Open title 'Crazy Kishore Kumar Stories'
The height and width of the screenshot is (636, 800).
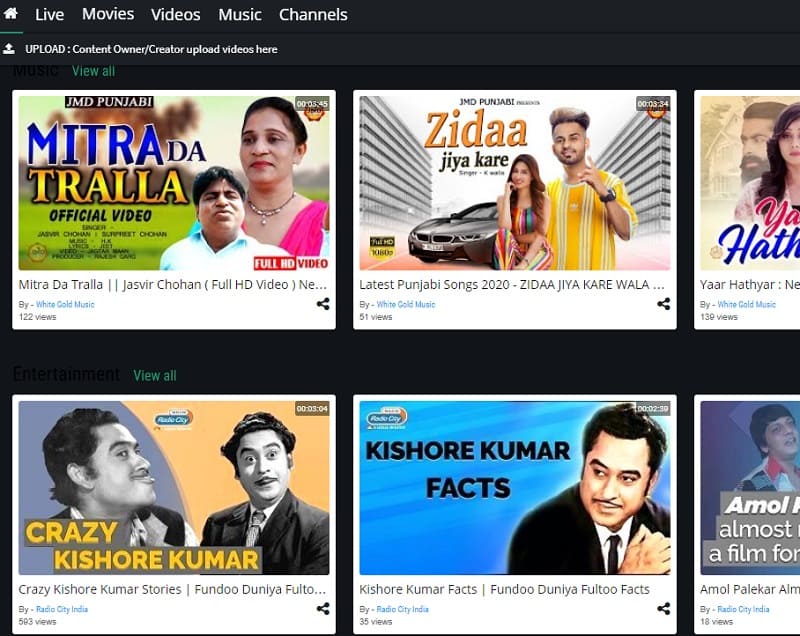point(172,589)
